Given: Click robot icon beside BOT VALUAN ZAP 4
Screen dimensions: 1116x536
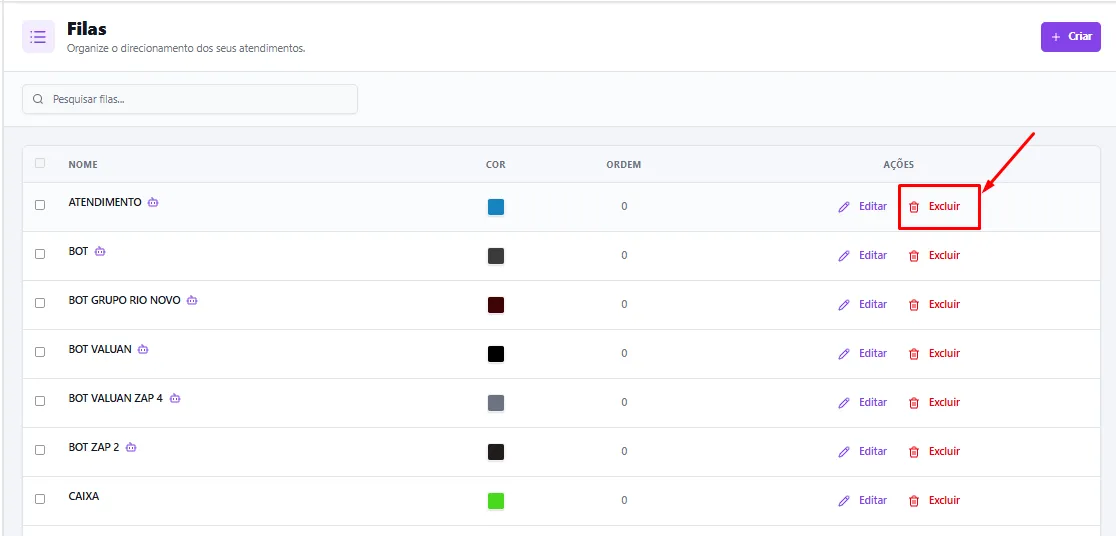Looking at the screenshot, I should coord(175,399).
